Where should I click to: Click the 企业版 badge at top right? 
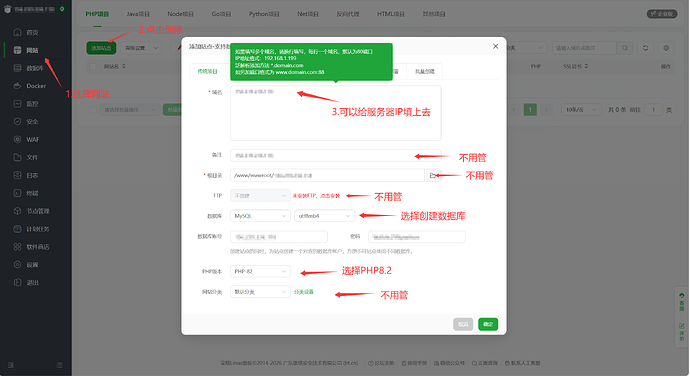click(x=662, y=14)
